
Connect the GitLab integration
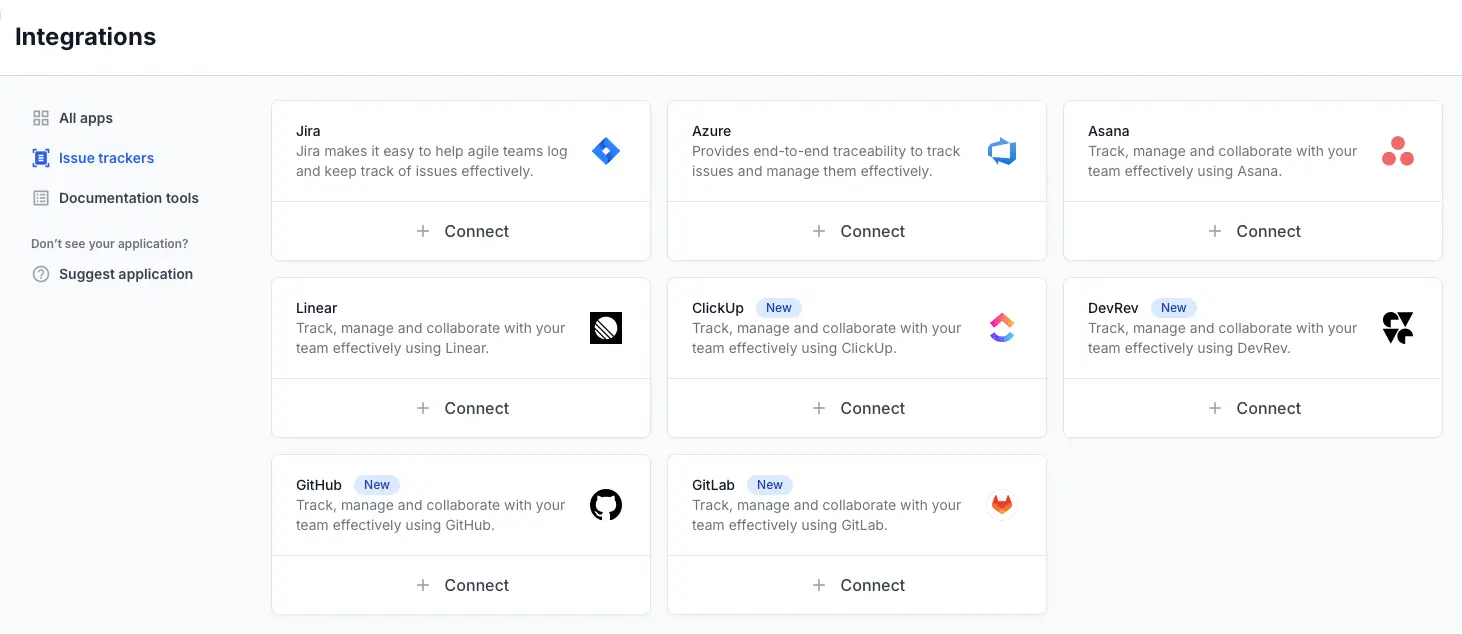click(858, 585)
